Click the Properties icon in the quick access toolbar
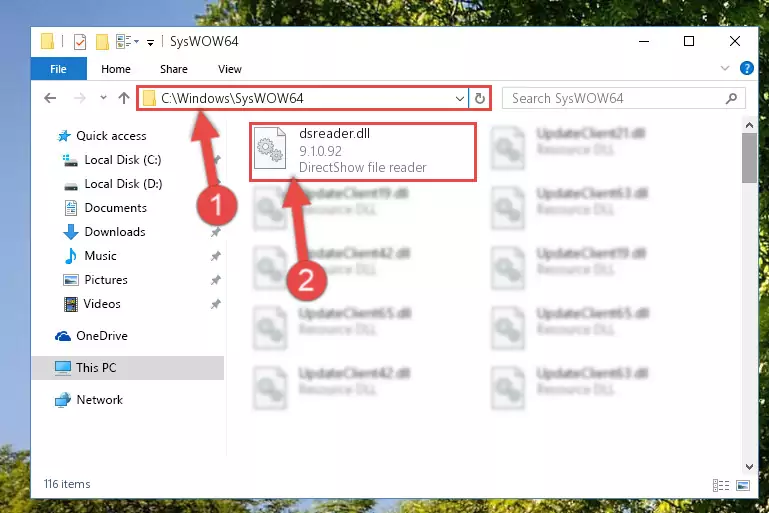 [79, 42]
